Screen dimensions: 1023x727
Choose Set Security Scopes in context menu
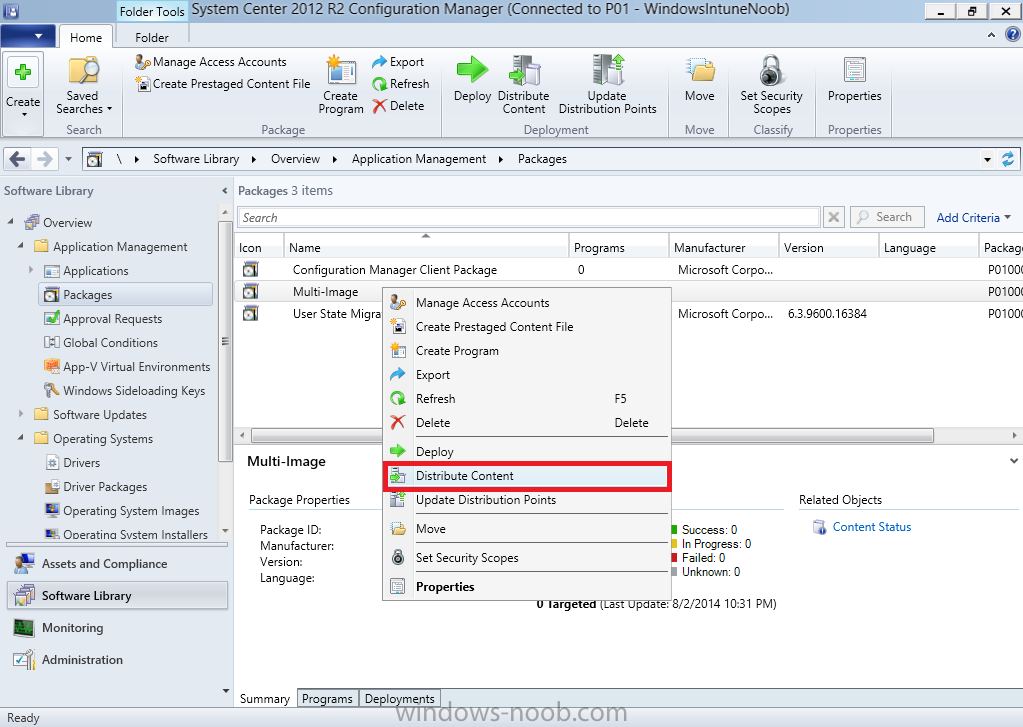(527, 558)
